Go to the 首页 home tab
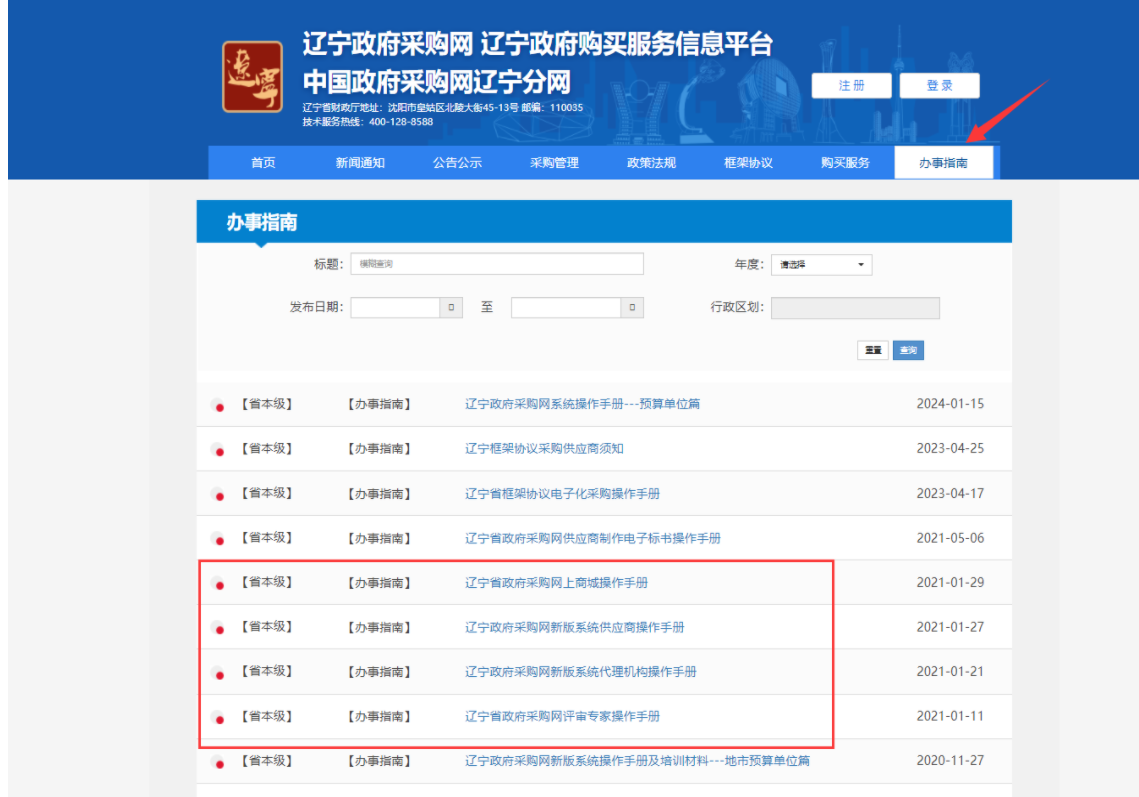 (x=263, y=163)
